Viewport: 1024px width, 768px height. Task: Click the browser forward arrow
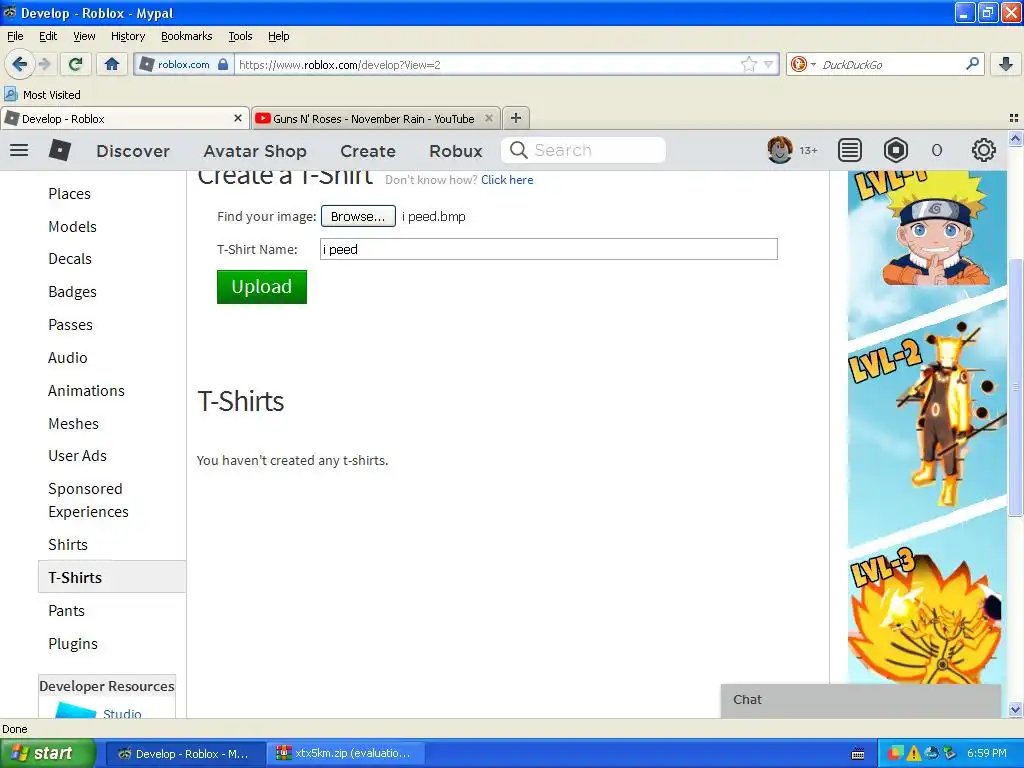pos(45,64)
